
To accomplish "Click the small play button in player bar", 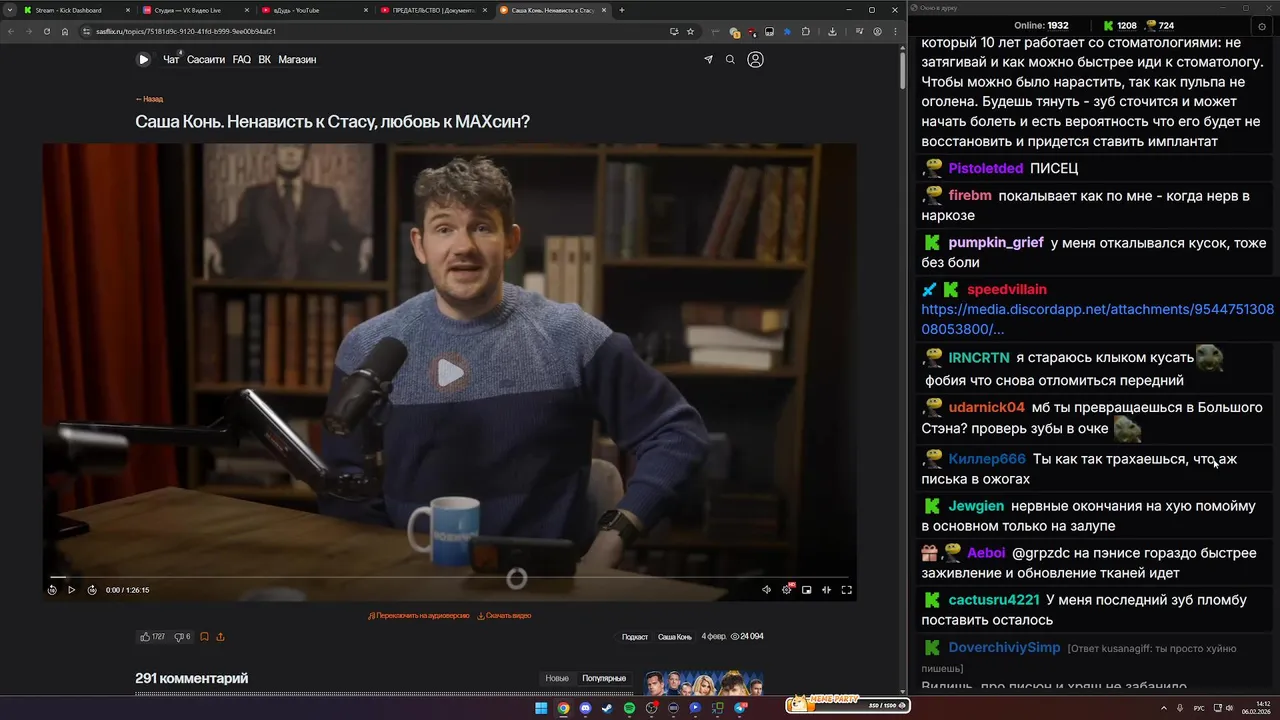I will point(72,590).
